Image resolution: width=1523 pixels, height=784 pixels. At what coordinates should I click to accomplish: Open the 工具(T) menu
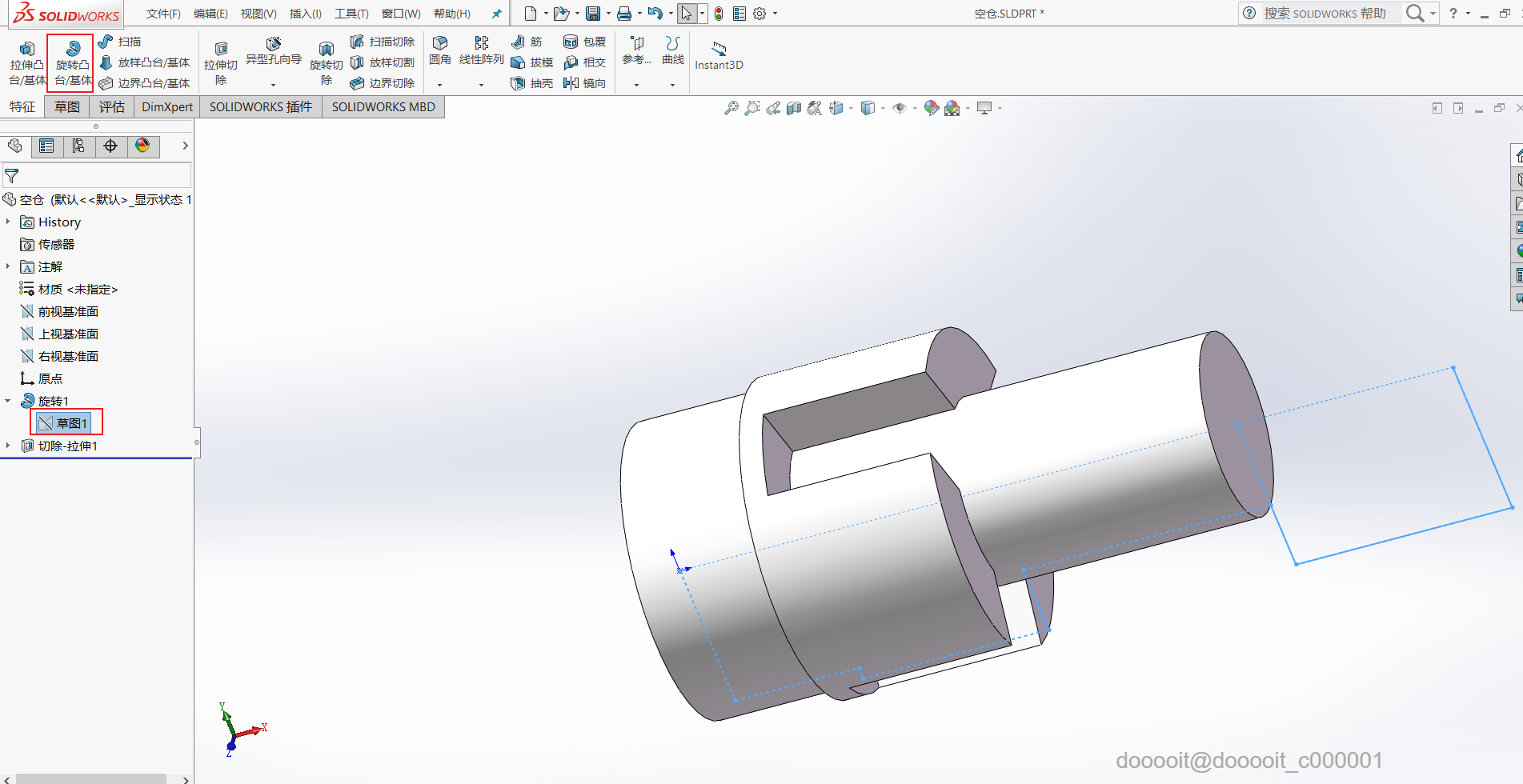point(351,14)
